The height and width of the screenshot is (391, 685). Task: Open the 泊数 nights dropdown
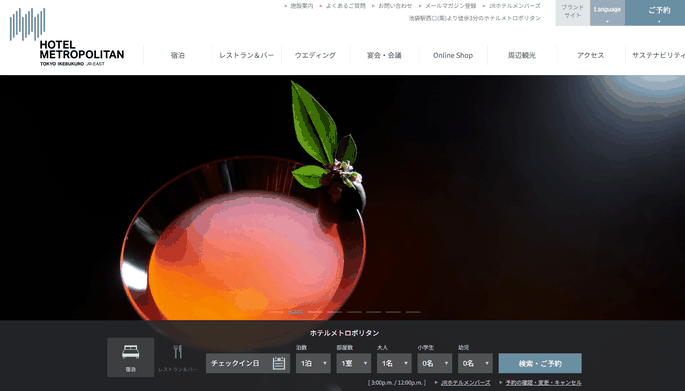(313, 363)
